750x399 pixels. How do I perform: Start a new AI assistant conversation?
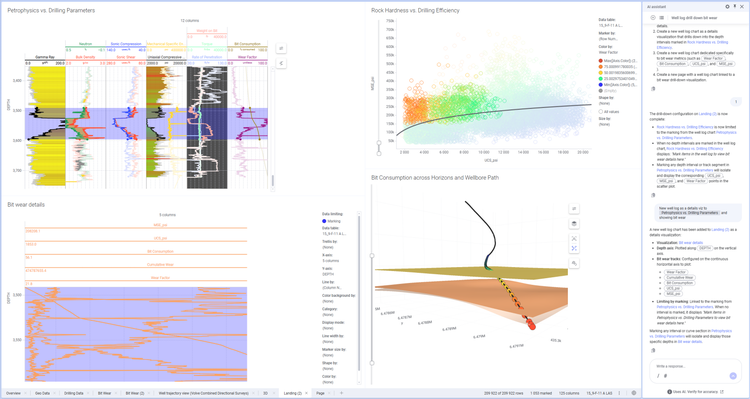coord(653,18)
